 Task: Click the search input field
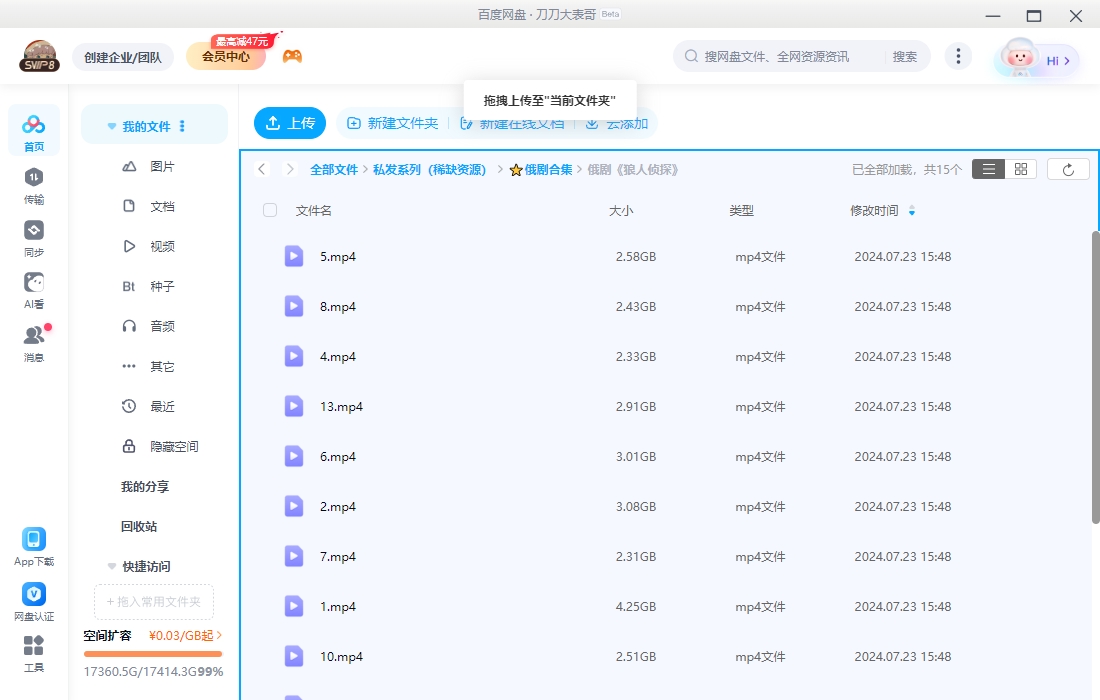pos(790,56)
